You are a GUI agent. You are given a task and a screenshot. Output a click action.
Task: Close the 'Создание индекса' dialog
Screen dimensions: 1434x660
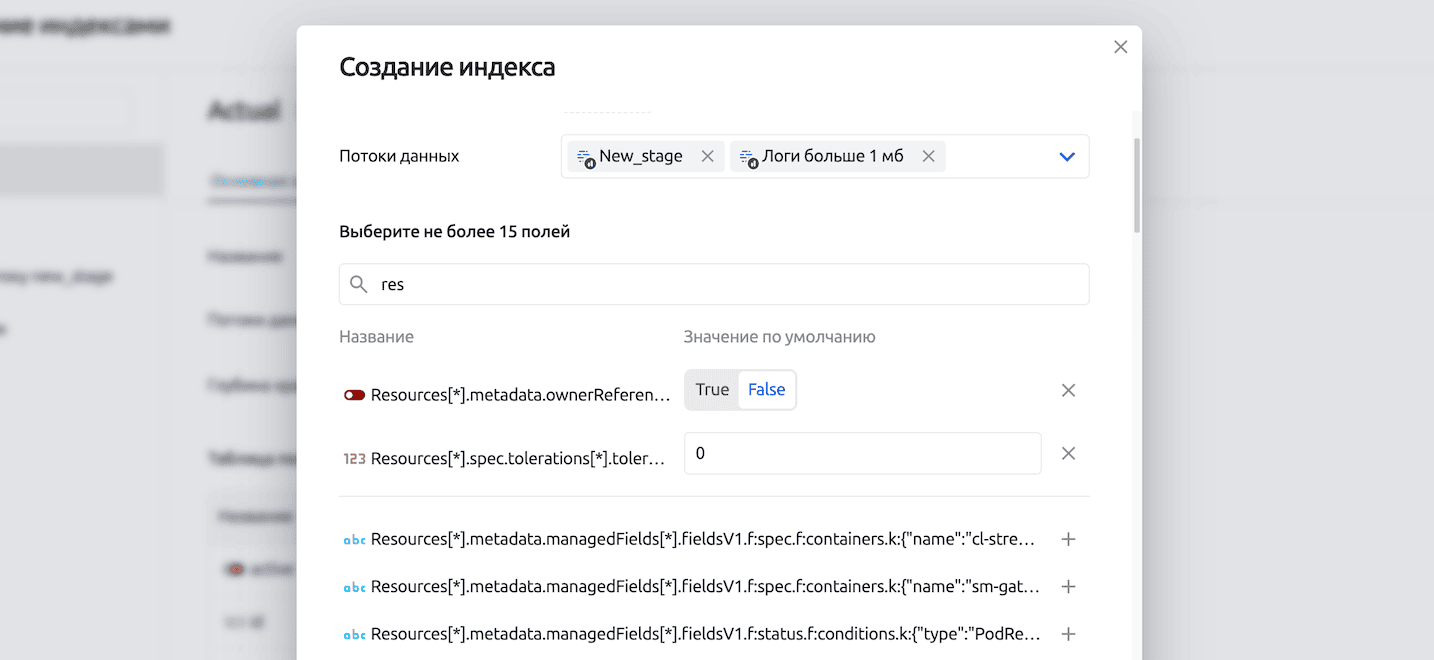(1120, 47)
